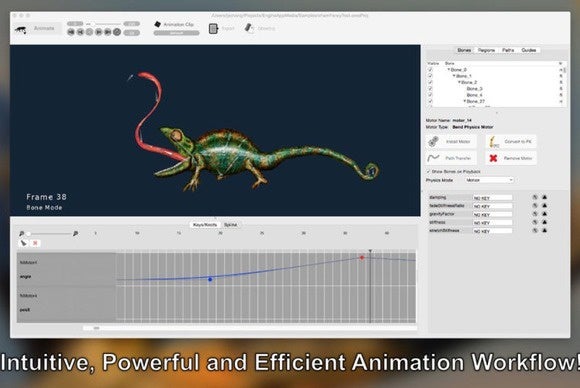Click the timeline zoom slider
Viewport: 580px width, 388px height.
coord(48,233)
